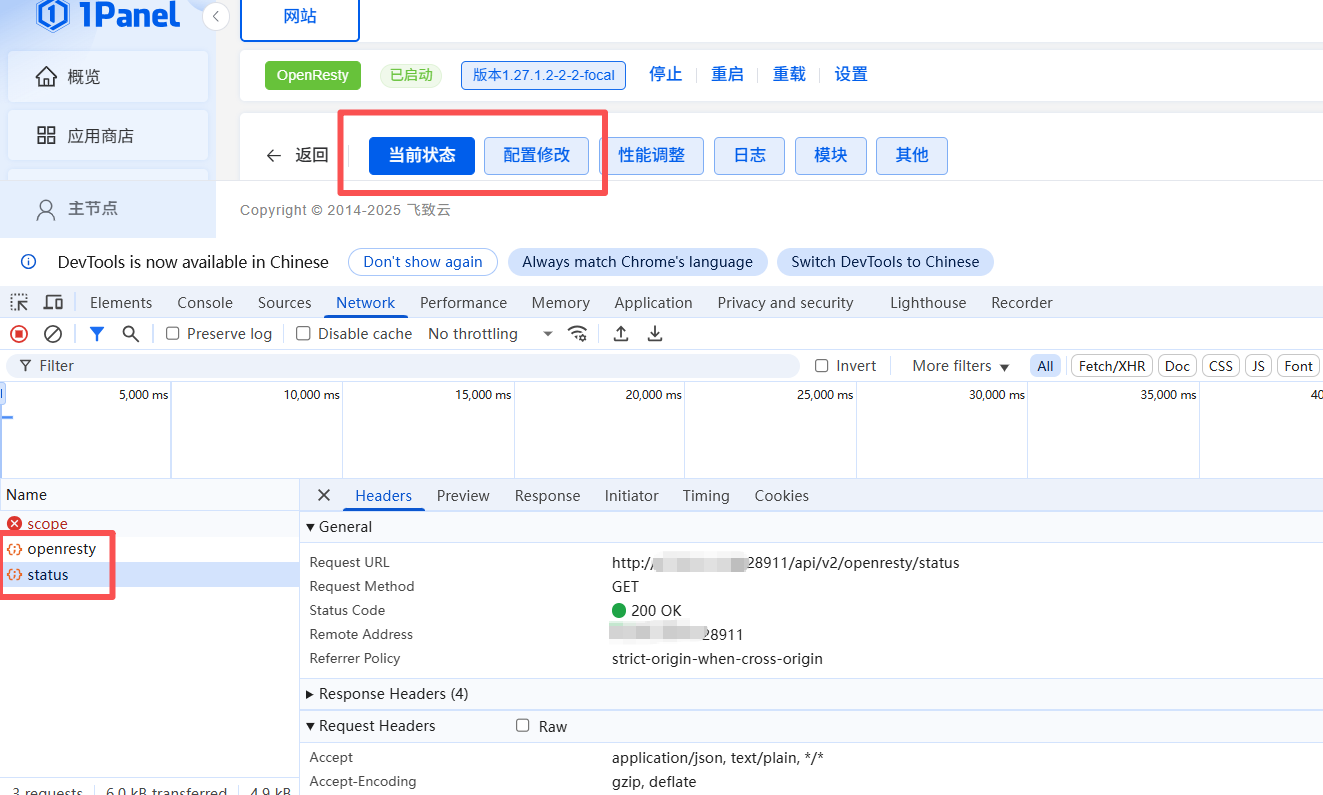Switch to the Performance panel

point(463,302)
